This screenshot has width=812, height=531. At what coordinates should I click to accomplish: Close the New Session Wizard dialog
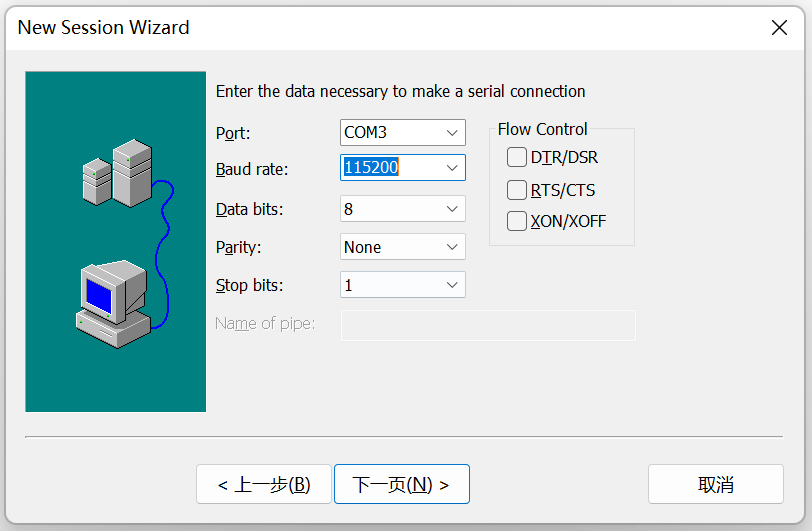pos(779,28)
